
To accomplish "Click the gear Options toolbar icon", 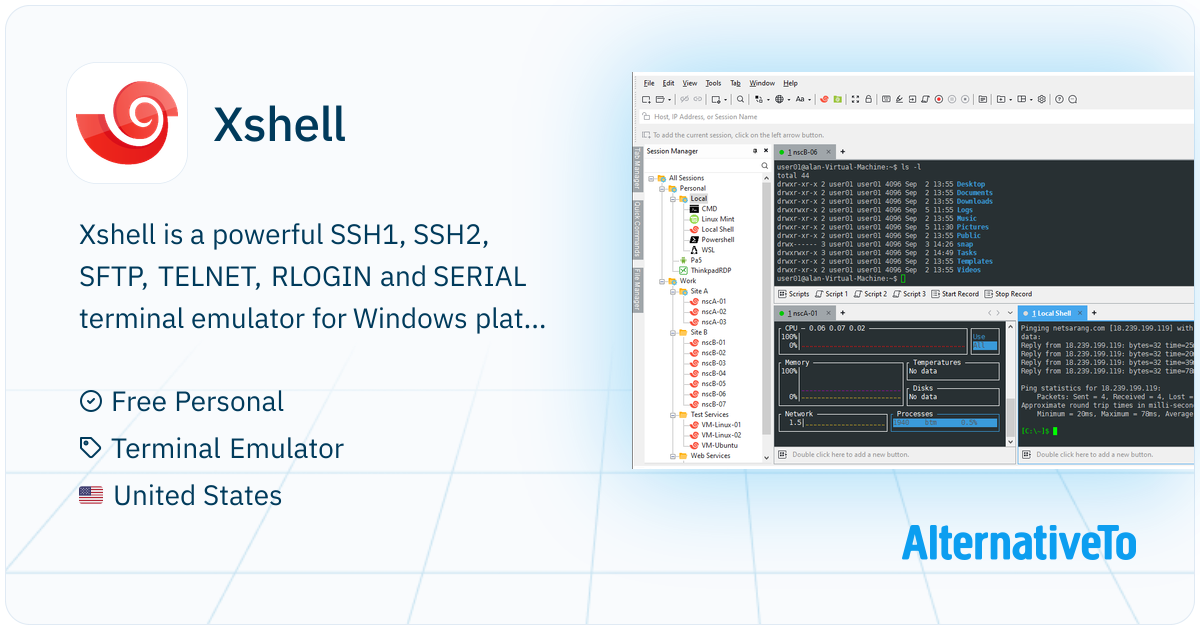I will [x=1042, y=99].
